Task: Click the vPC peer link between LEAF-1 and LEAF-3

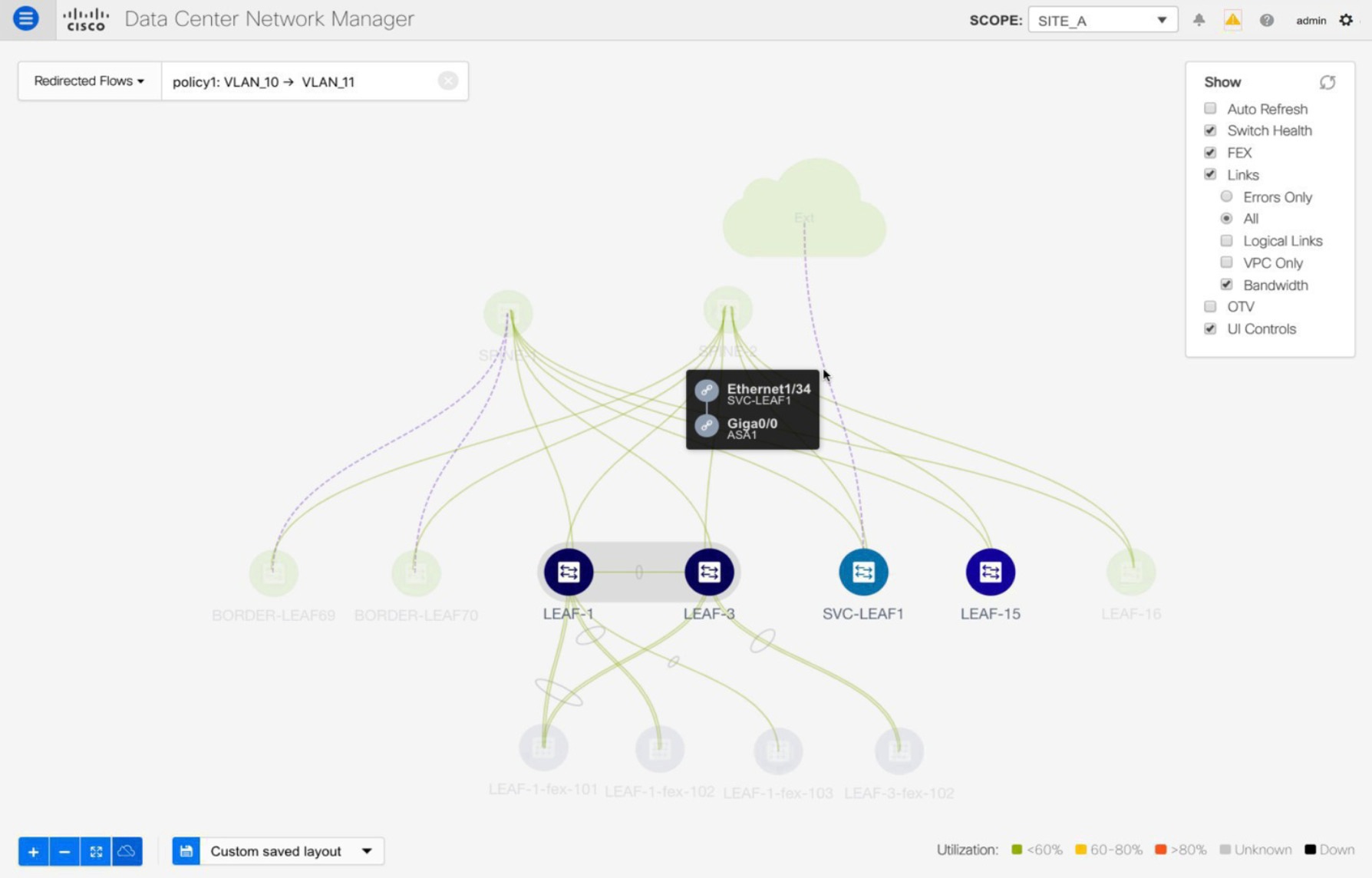Action: [638, 572]
